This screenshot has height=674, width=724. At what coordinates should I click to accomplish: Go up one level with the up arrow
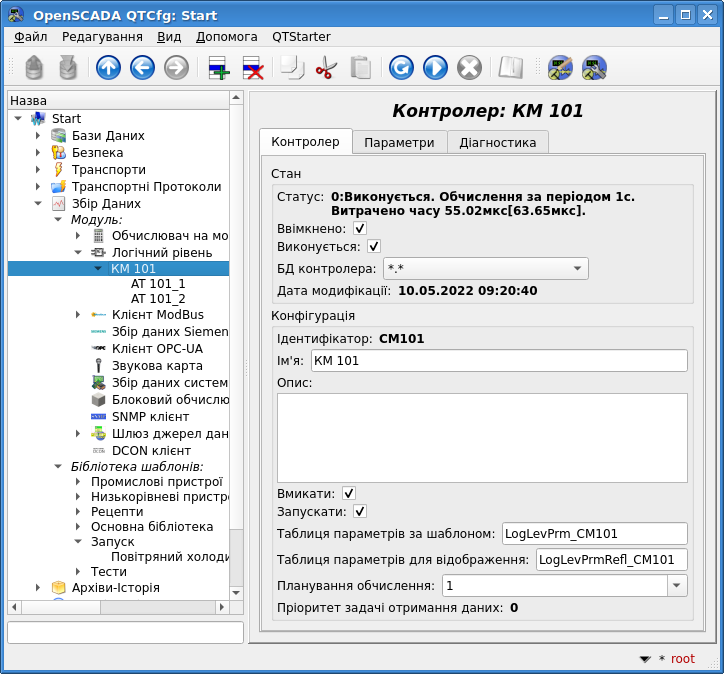pyautogui.click(x=109, y=68)
